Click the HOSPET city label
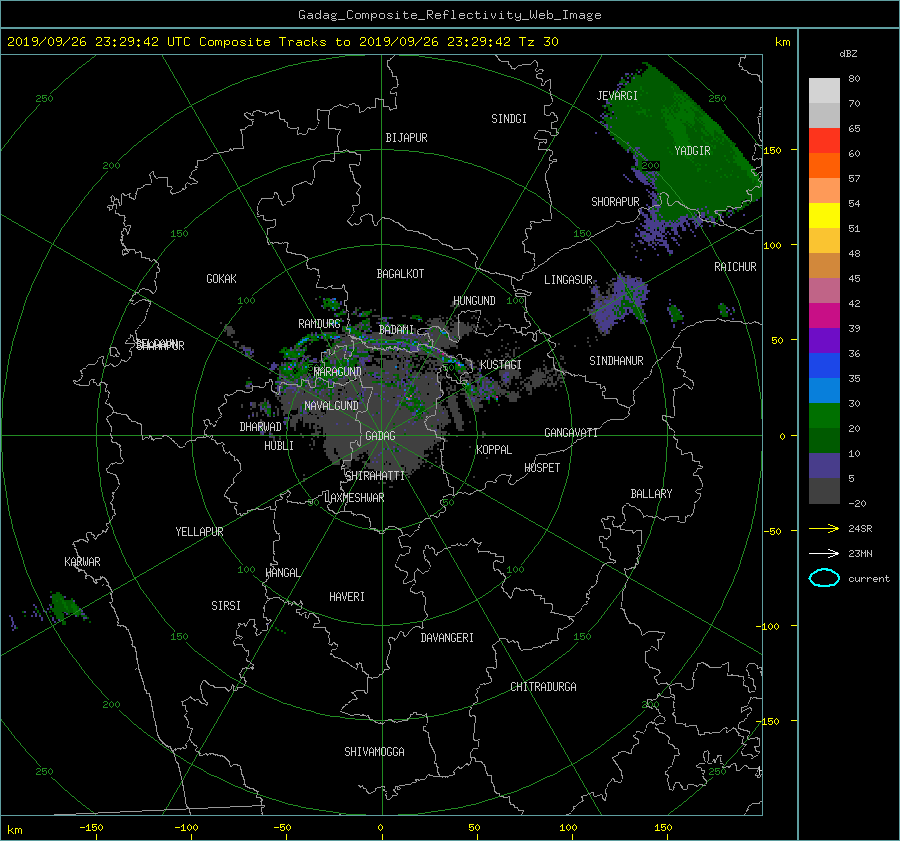The width and height of the screenshot is (900, 841). coord(542,467)
